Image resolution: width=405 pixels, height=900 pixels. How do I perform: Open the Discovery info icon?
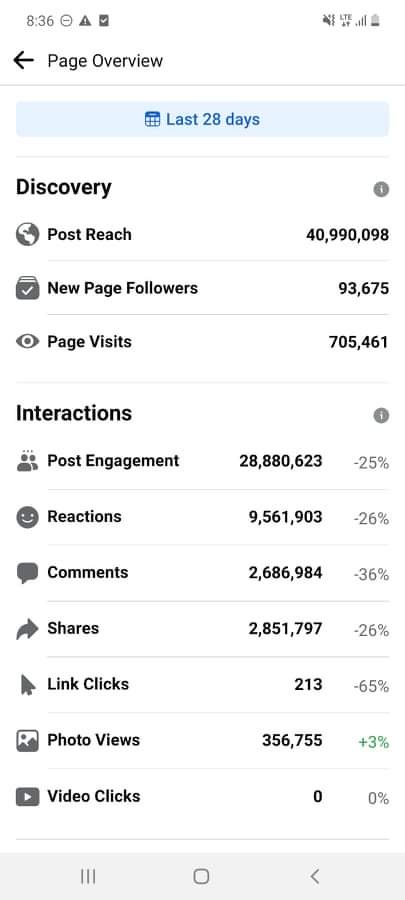(381, 189)
